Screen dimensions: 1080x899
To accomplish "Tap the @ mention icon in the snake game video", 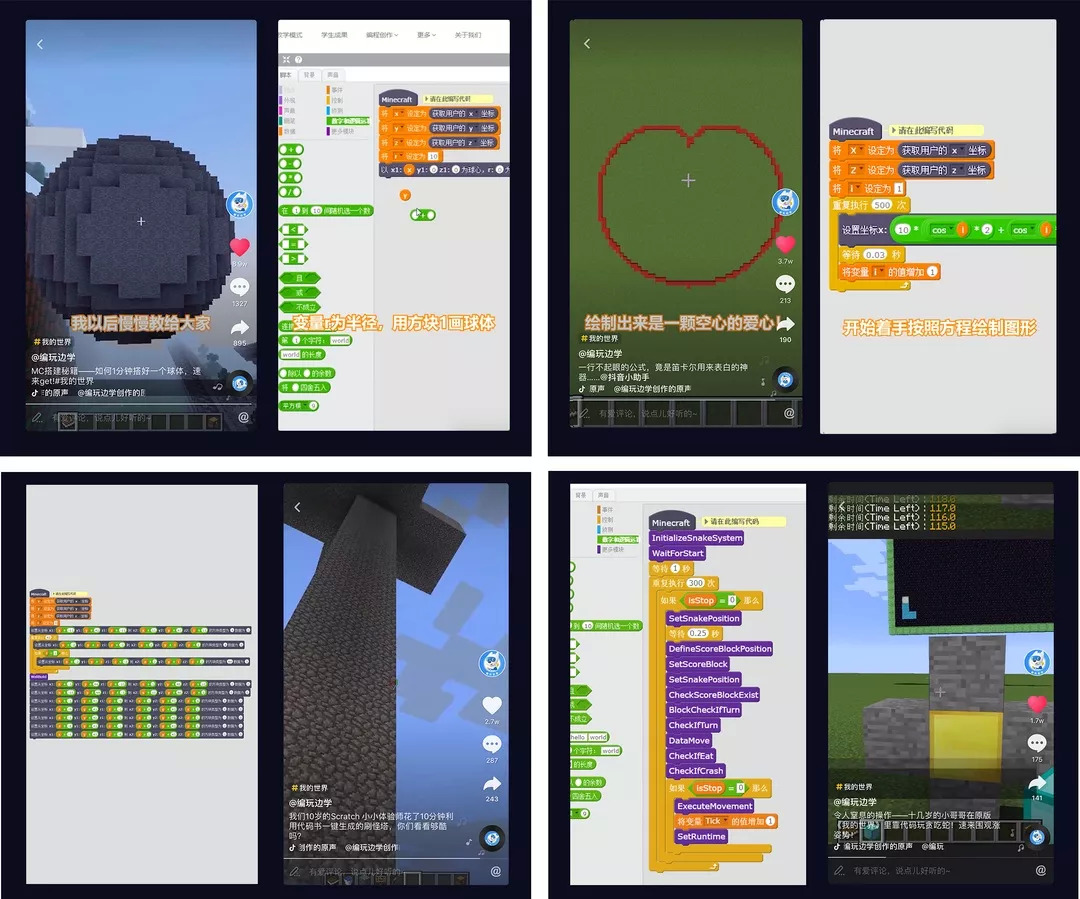I will pyautogui.click(x=1041, y=870).
